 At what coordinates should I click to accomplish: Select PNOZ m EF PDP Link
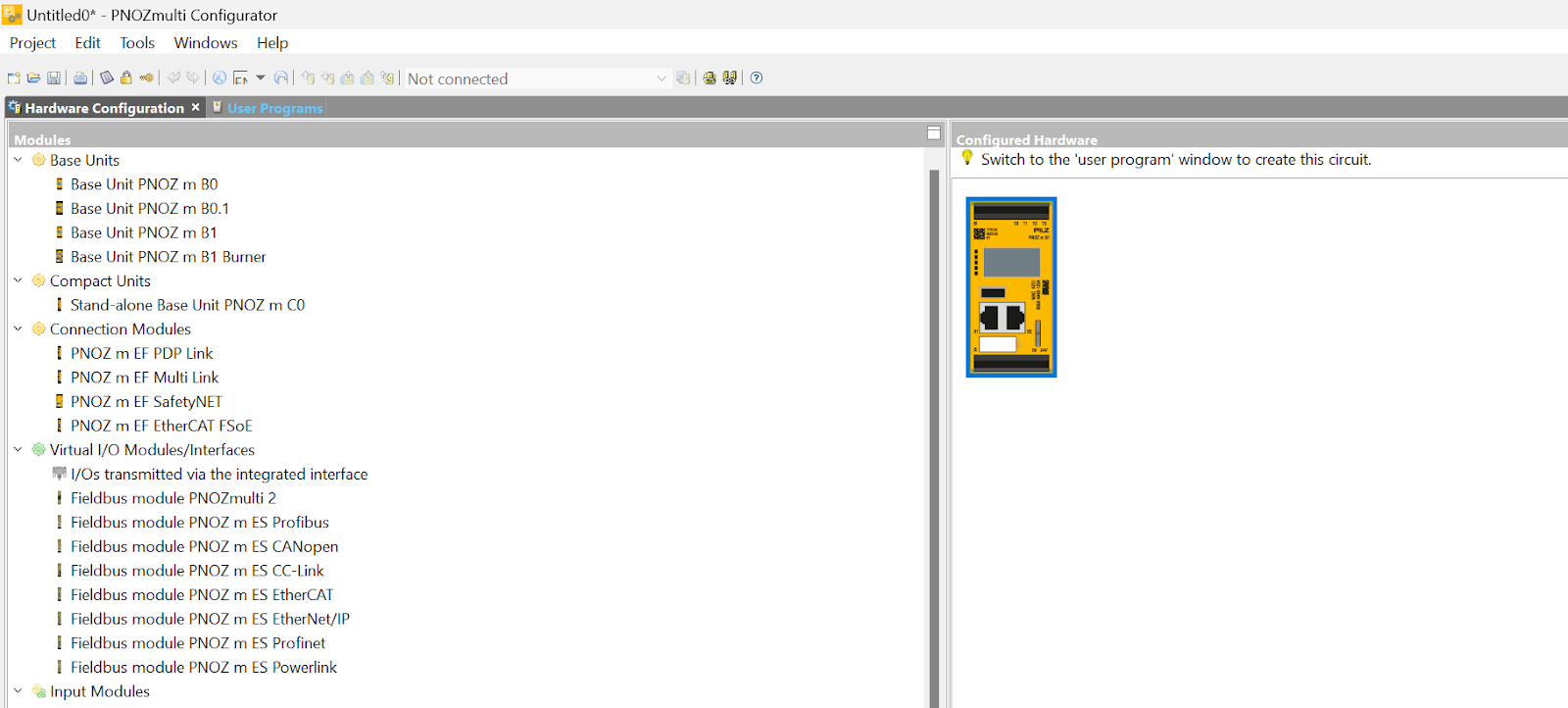[142, 353]
